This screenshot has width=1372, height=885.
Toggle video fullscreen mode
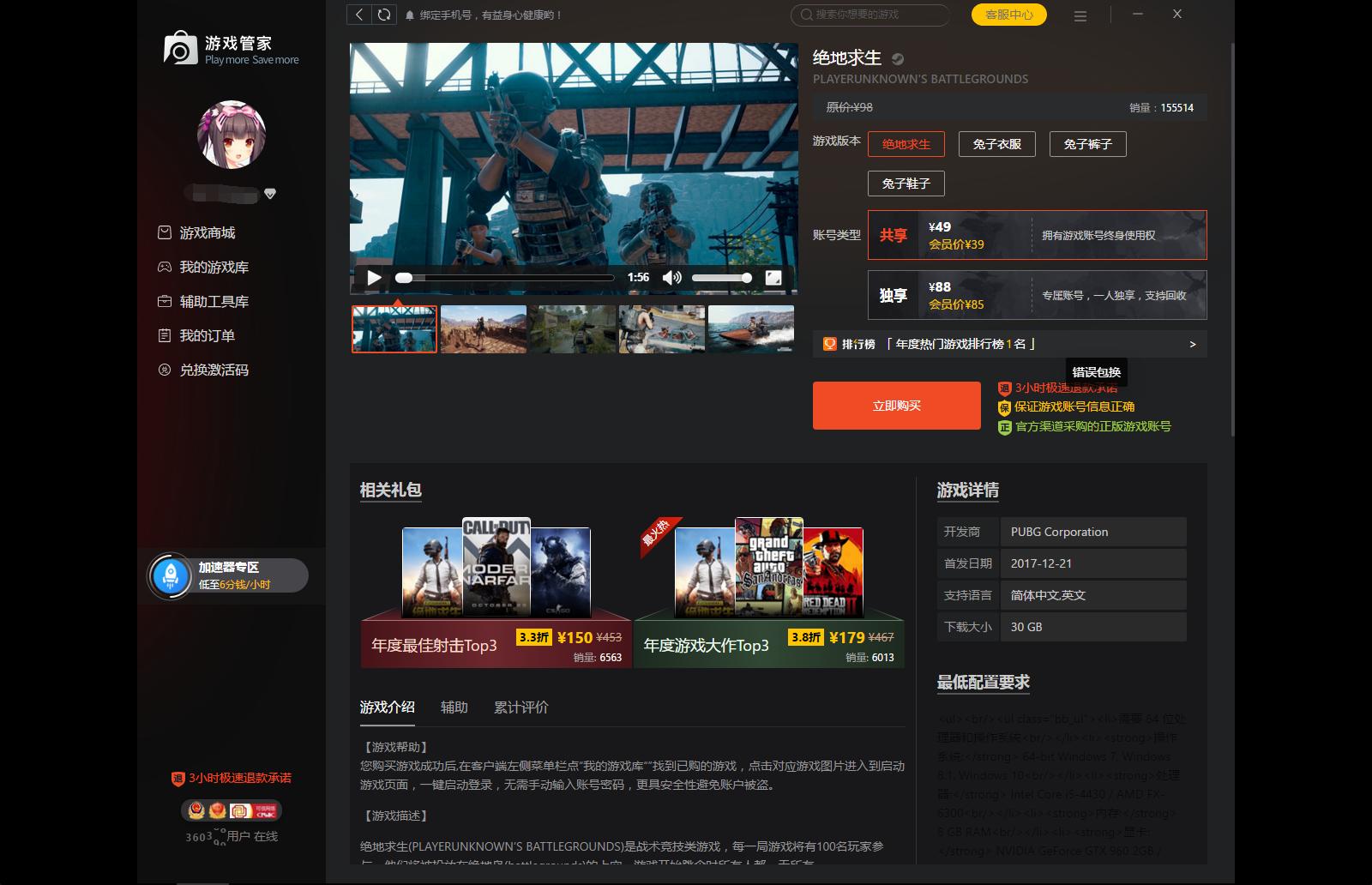pos(771,278)
